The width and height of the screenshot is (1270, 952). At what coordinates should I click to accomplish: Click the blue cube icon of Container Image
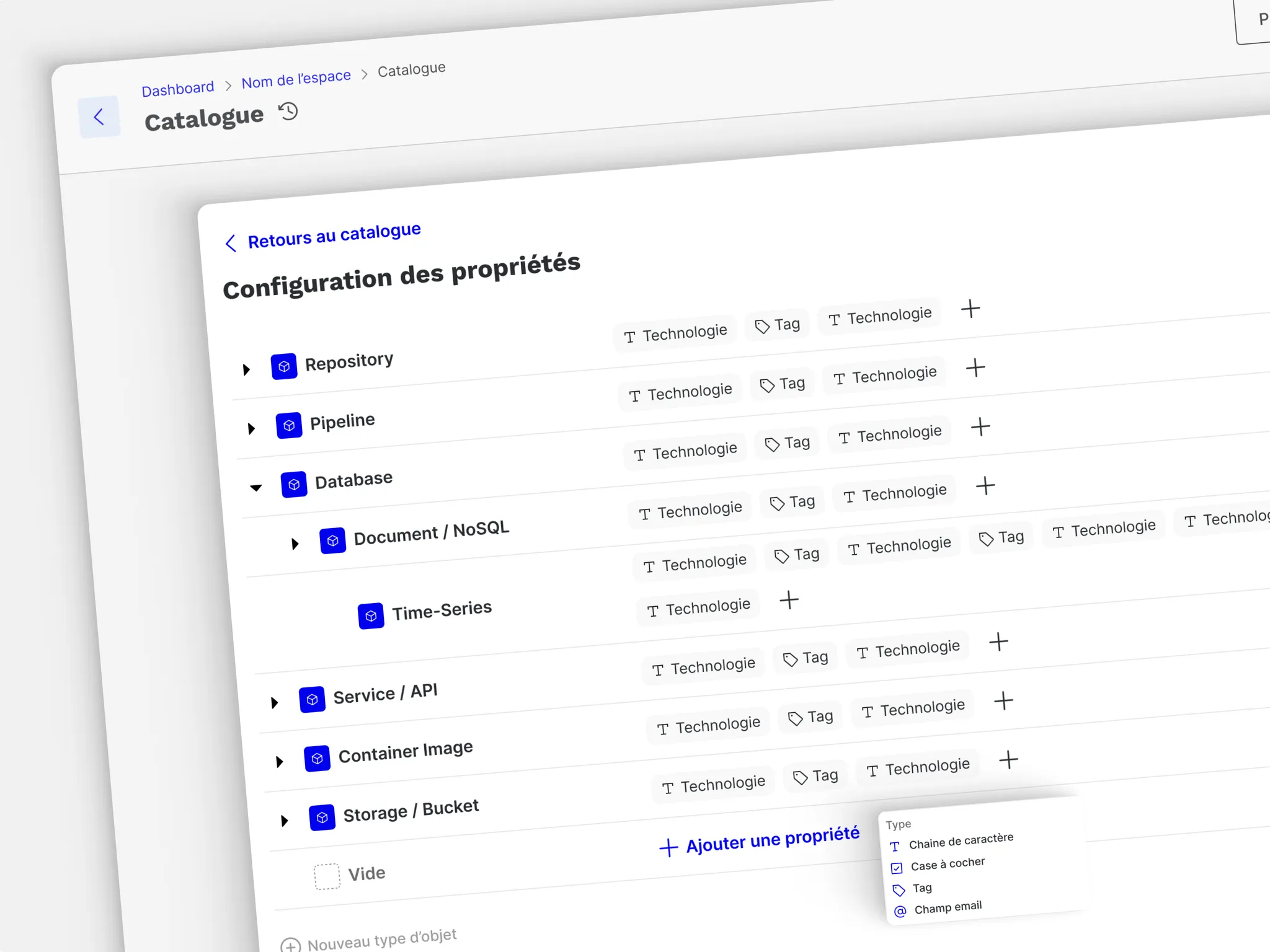click(x=317, y=758)
